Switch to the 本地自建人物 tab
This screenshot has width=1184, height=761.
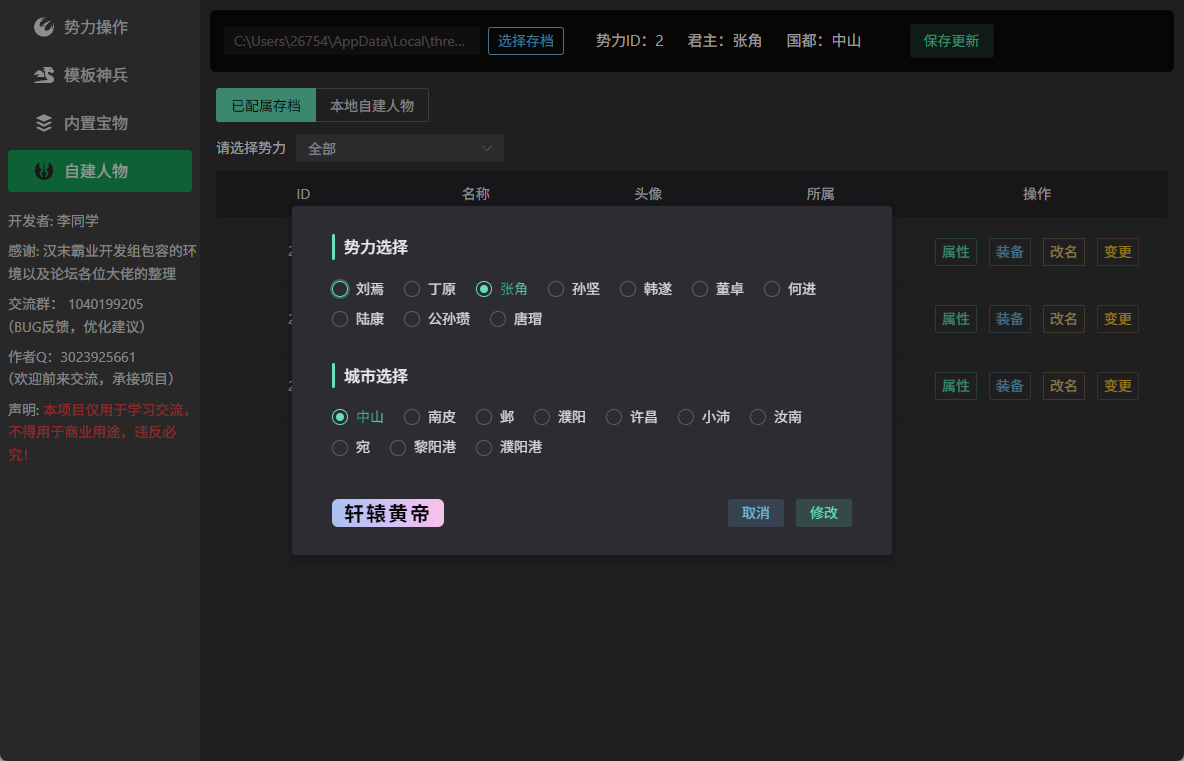[372, 106]
